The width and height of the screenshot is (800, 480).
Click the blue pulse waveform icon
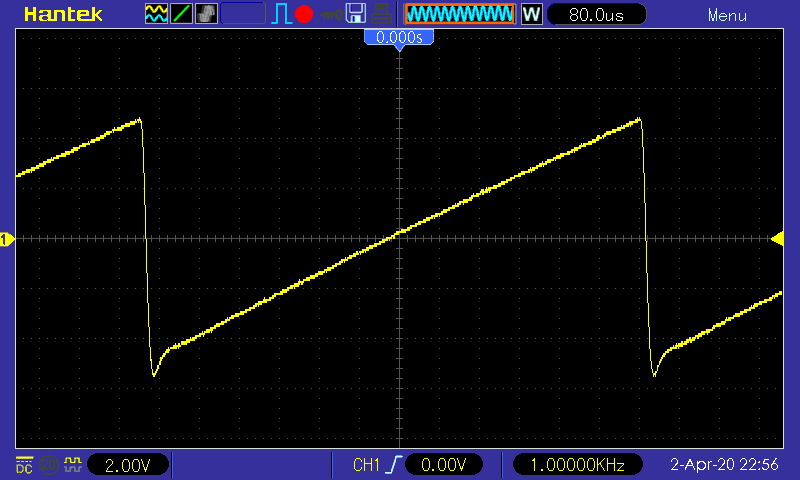point(281,14)
